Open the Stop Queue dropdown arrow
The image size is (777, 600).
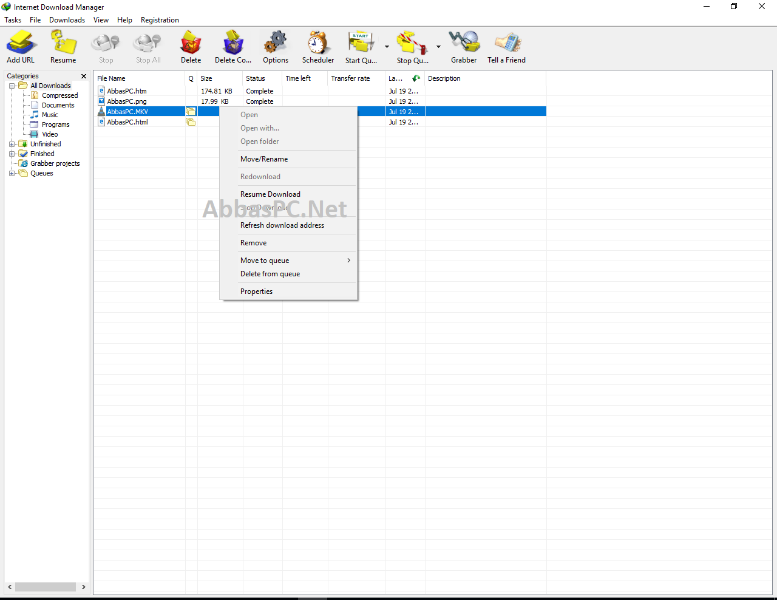coord(439,47)
